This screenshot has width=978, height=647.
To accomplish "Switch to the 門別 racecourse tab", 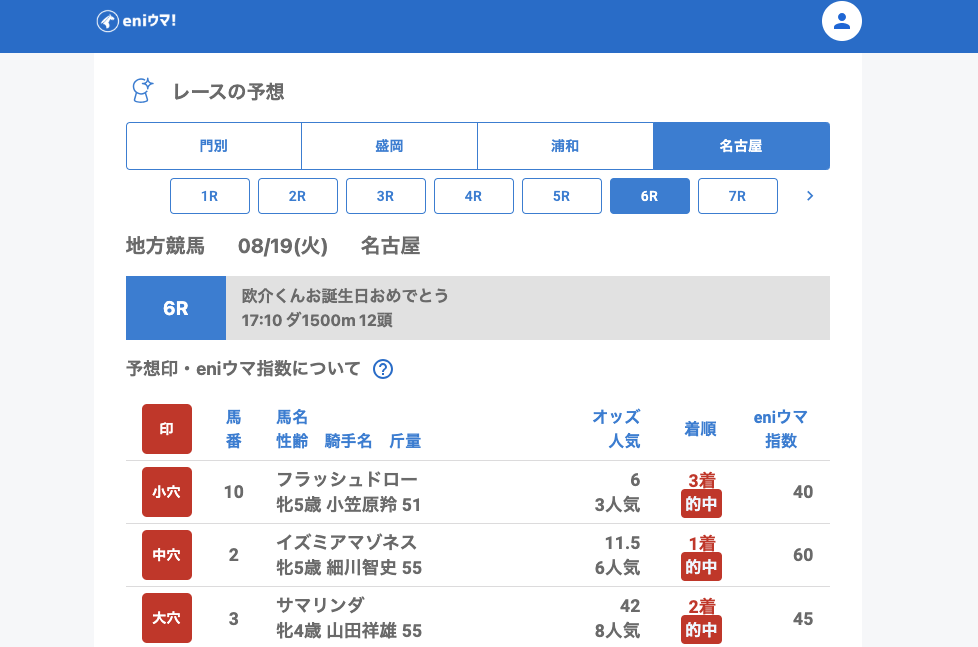I will [x=214, y=146].
